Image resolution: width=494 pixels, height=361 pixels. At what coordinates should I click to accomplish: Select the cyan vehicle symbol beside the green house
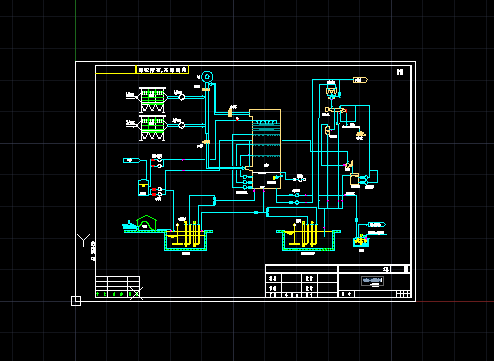(130, 226)
